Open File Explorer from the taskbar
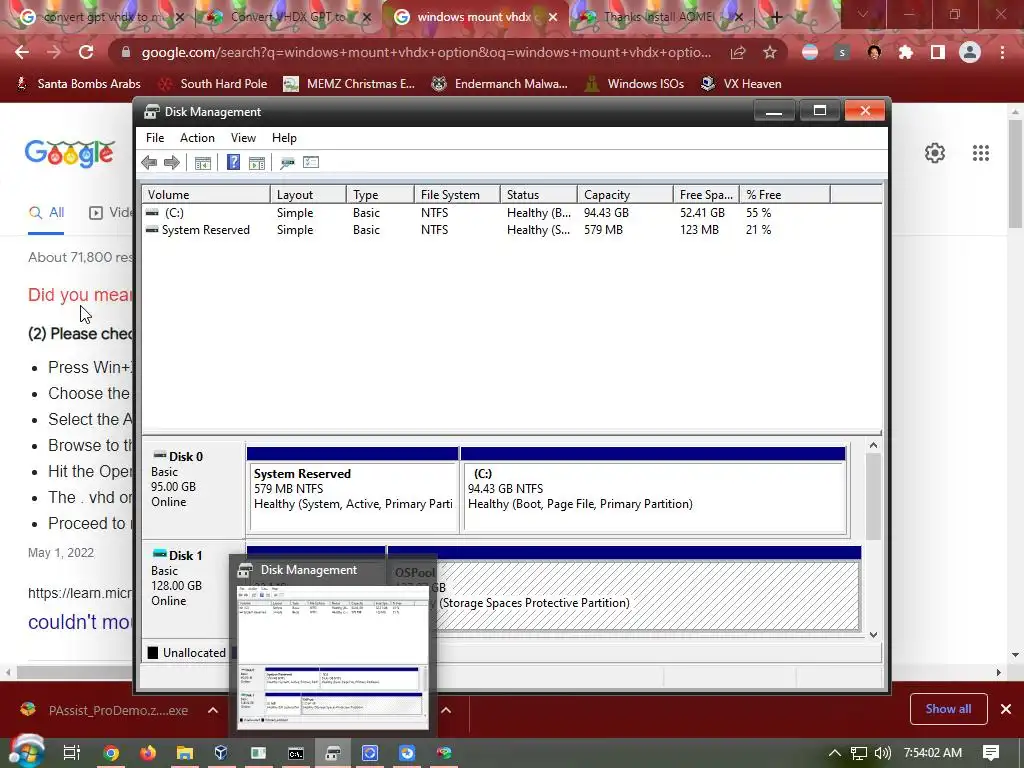The width and height of the screenshot is (1024, 768). click(185, 753)
